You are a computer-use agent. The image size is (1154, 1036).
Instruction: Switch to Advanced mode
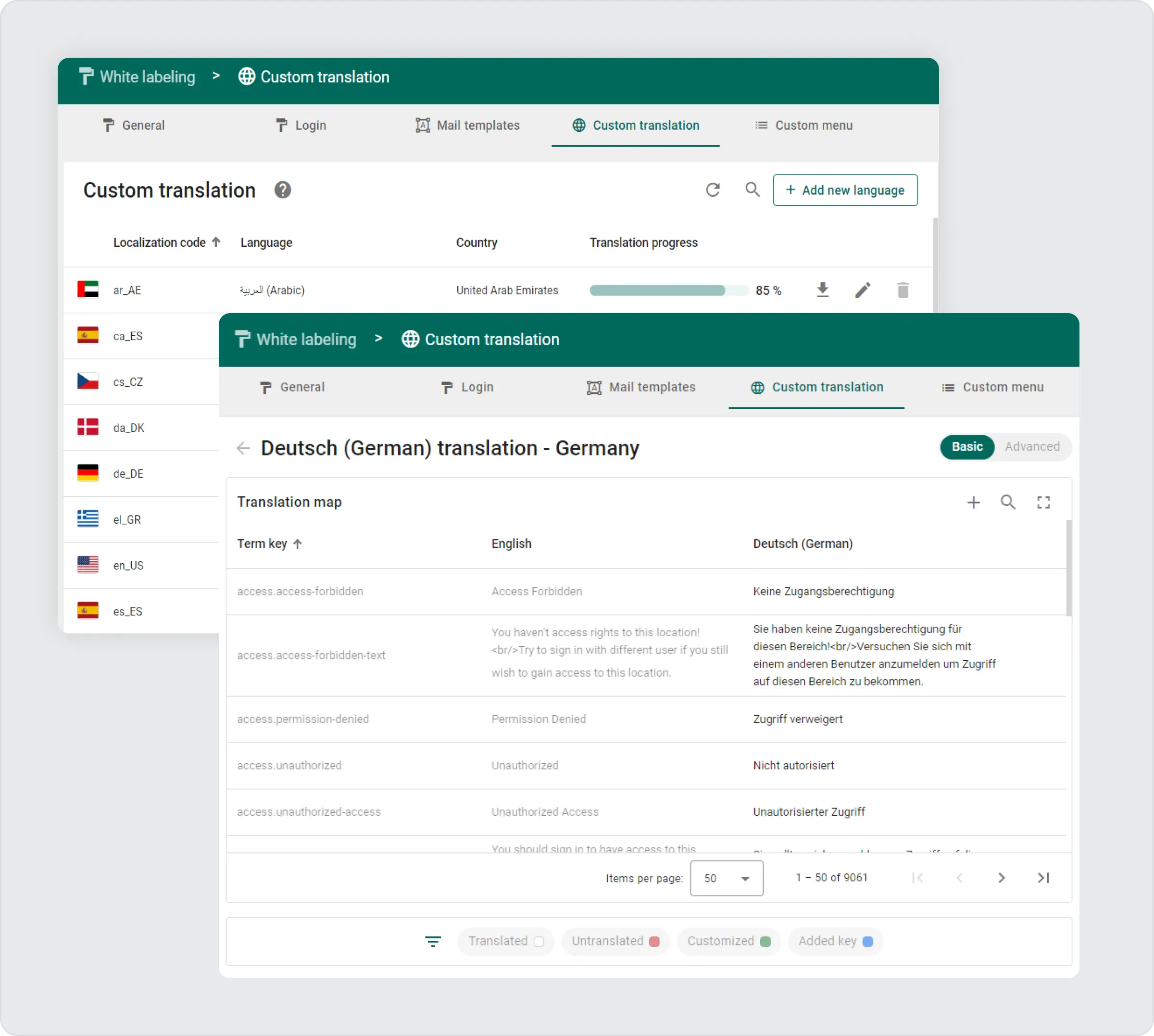pos(1032,447)
